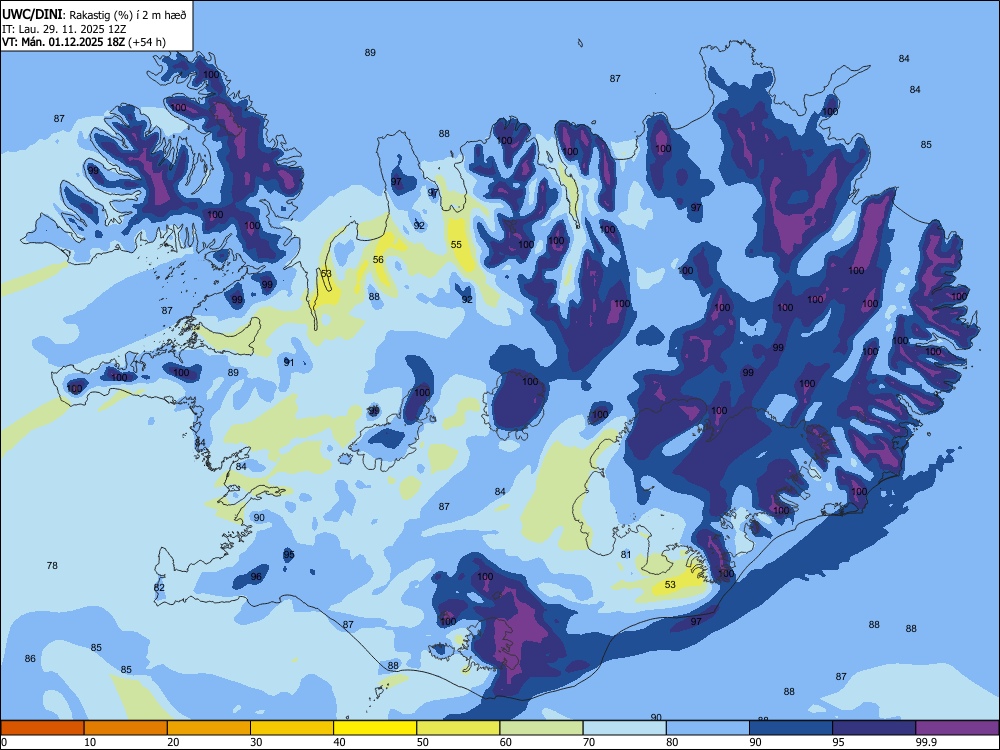Click the "78" humidity value over the sea

pos(52,566)
